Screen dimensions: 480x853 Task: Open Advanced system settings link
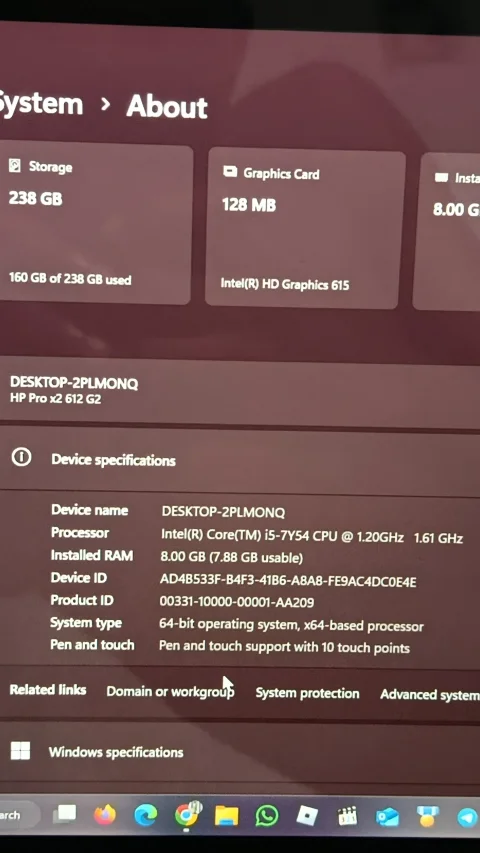[x=430, y=695]
